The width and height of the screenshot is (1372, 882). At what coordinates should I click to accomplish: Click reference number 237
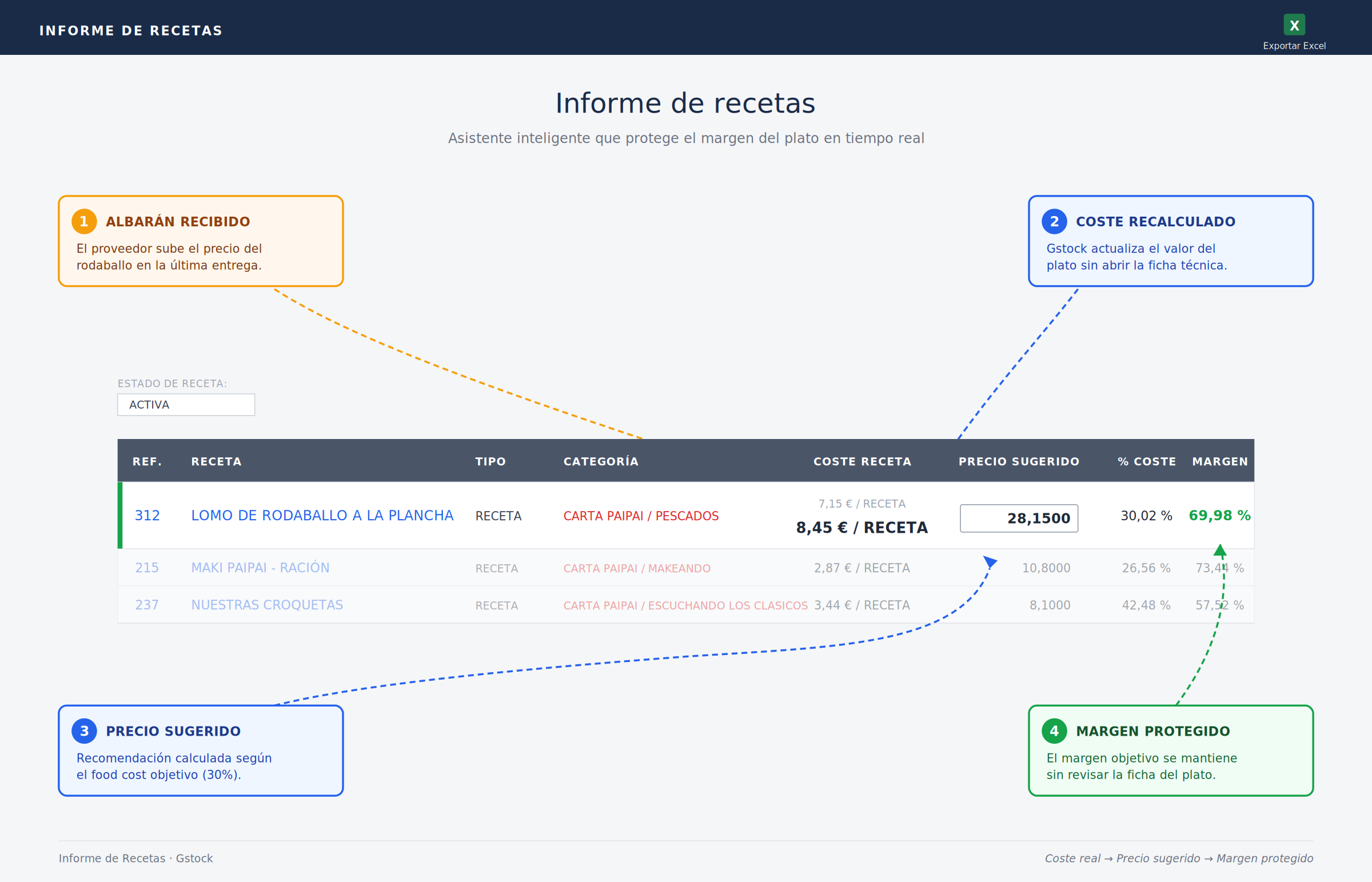pyautogui.click(x=147, y=605)
